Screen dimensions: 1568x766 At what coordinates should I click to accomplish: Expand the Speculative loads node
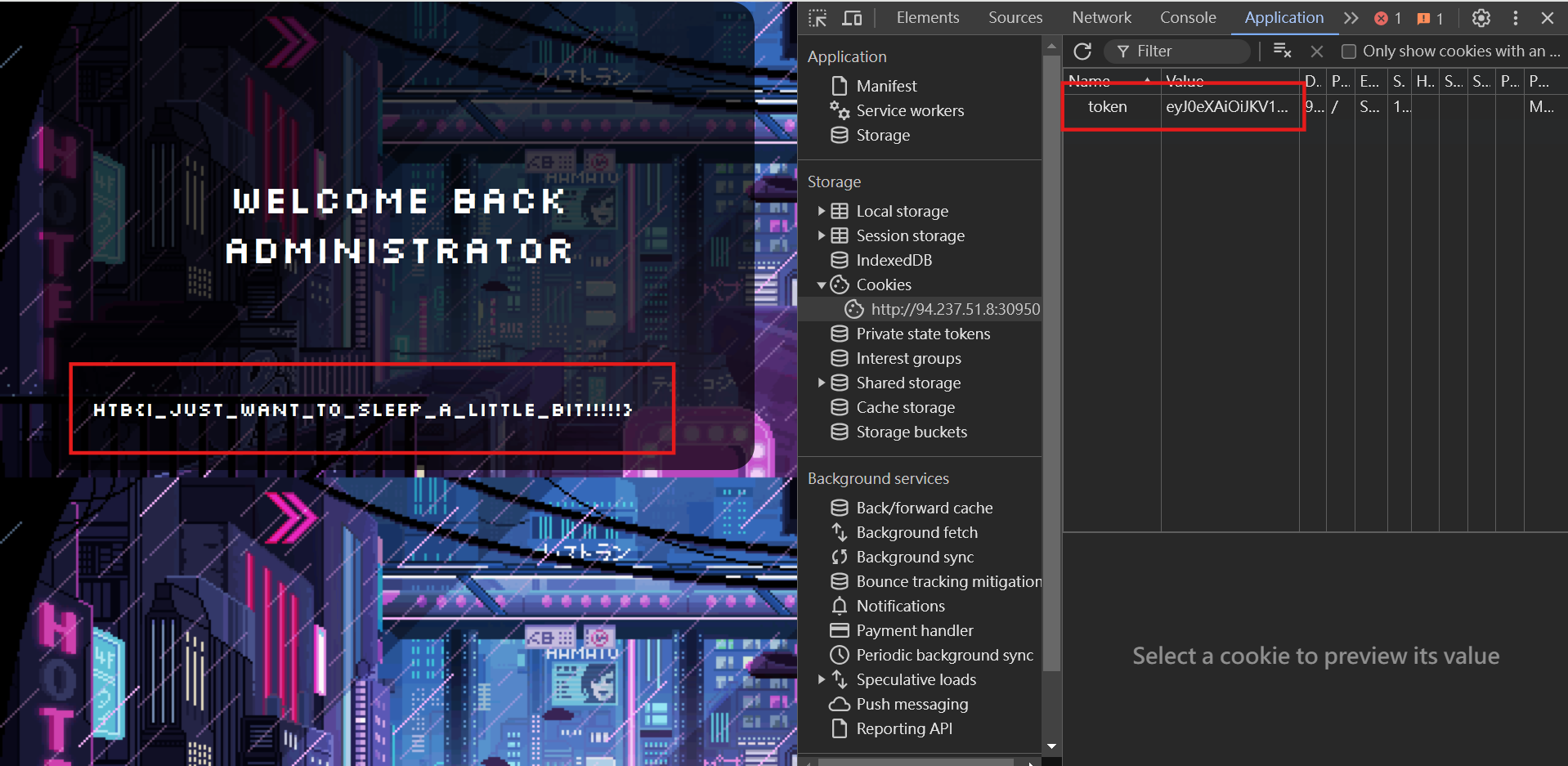click(x=821, y=679)
